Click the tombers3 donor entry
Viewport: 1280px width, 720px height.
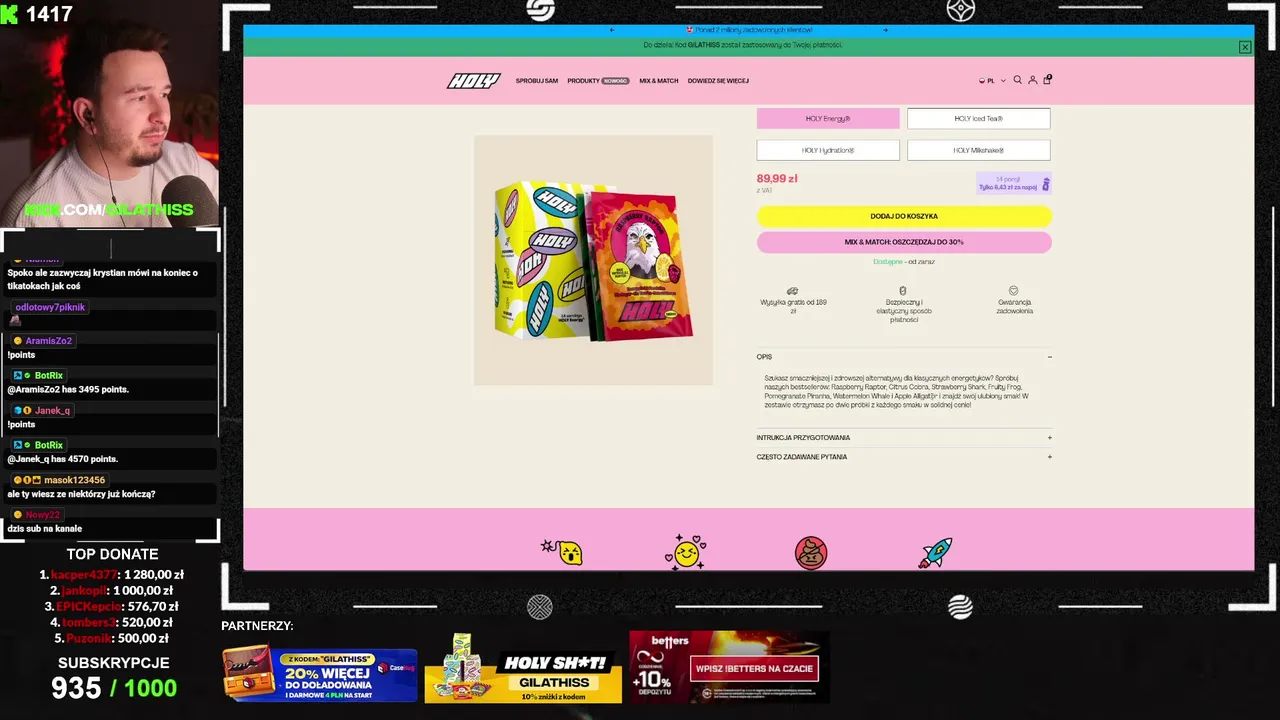pyautogui.click(x=112, y=623)
